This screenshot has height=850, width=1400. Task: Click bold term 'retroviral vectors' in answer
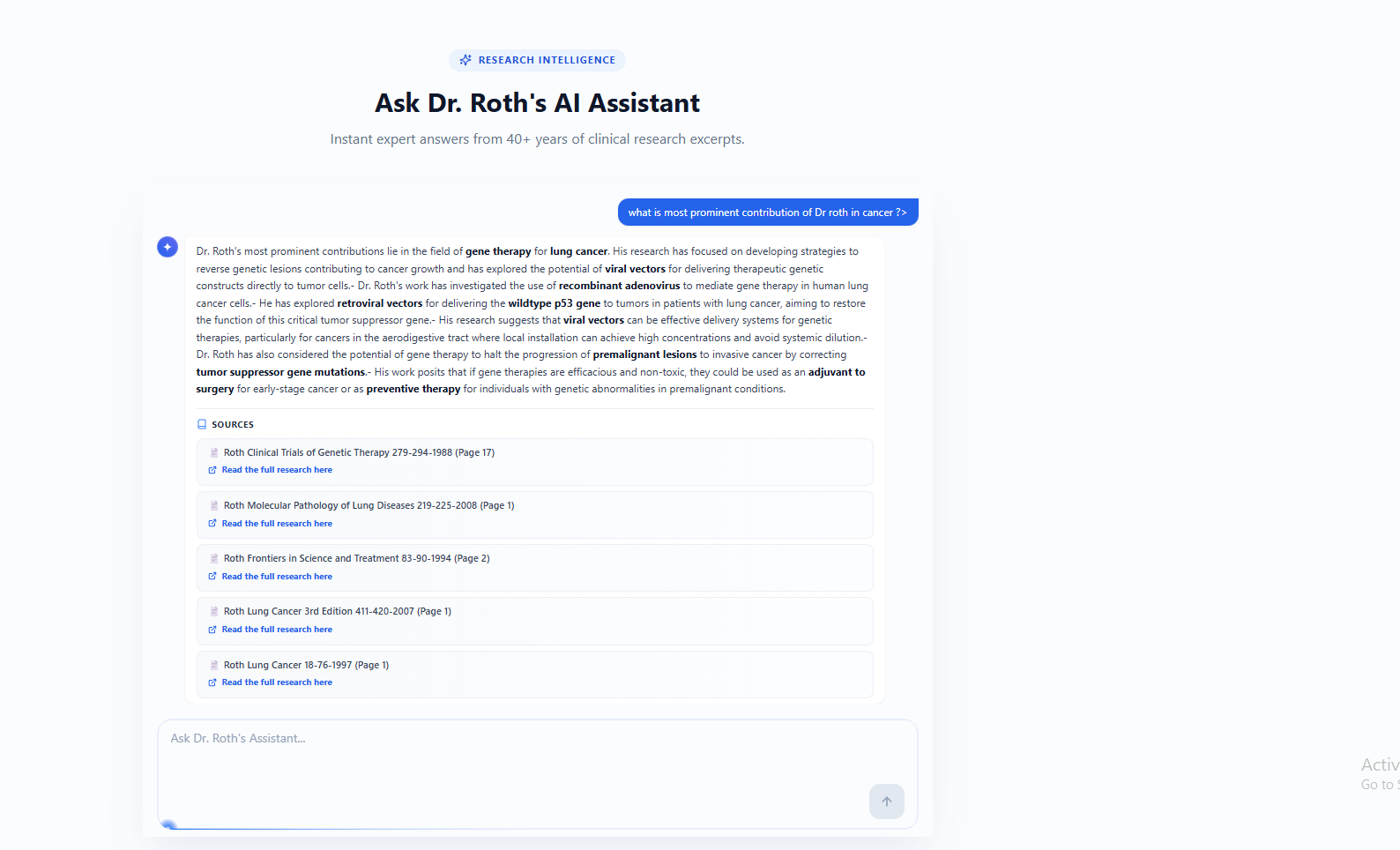[x=379, y=303]
